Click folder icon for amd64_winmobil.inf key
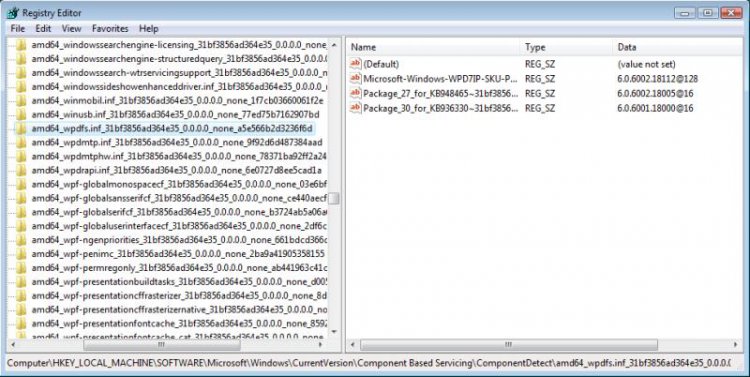Screen dimensions: 750x377 (x=21, y=101)
